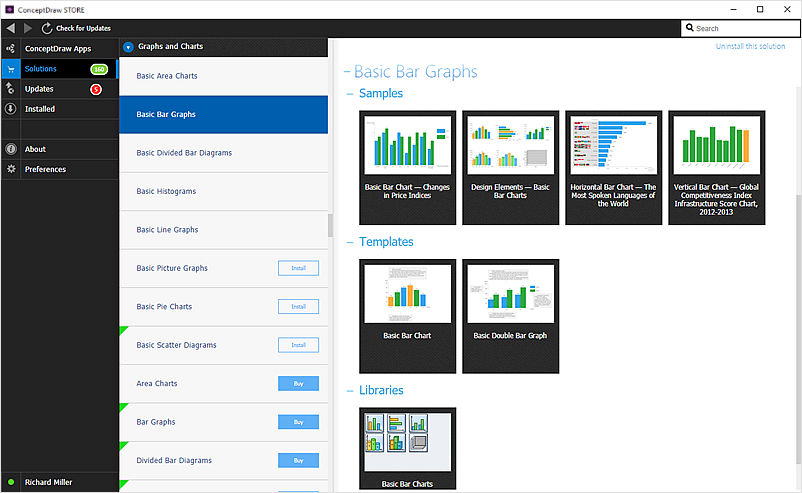Click the red 5 Updates badge

(x=96, y=89)
